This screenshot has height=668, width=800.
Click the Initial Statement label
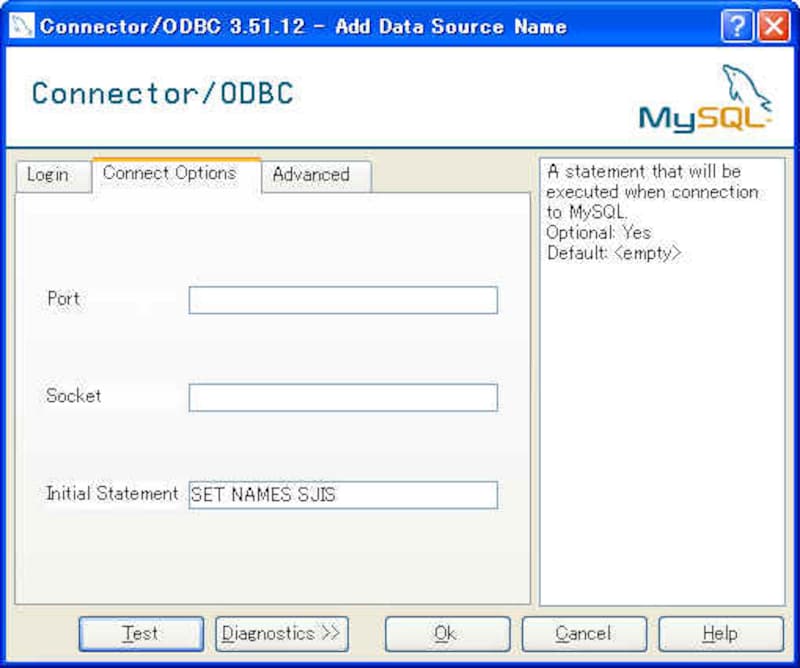point(112,494)
